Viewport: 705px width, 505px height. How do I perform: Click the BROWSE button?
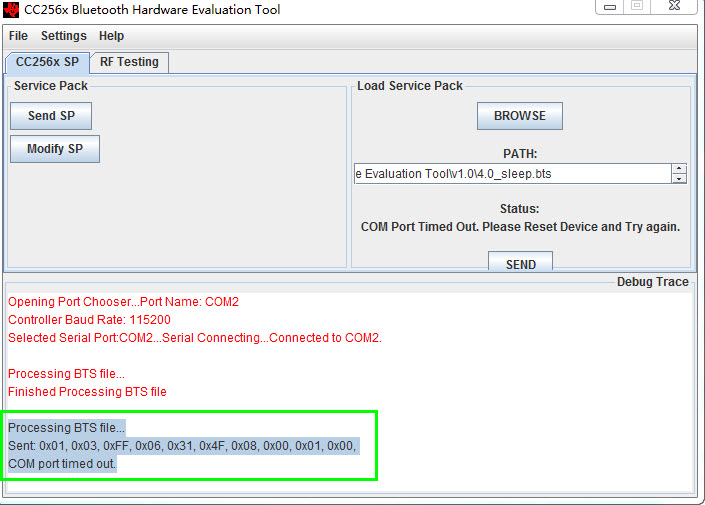coord(520,116)
